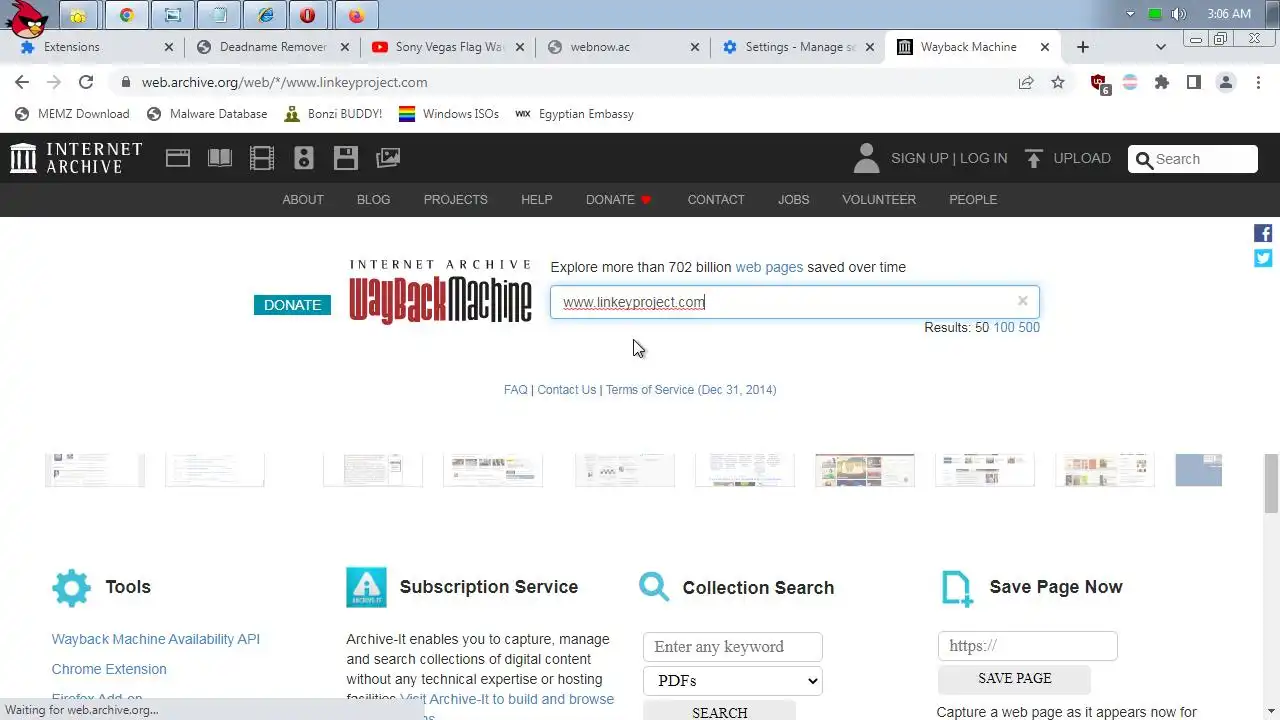This screenshot has width=1280, height=720.
Task: Share page on Facebook icon
Action: (1263, 233)
